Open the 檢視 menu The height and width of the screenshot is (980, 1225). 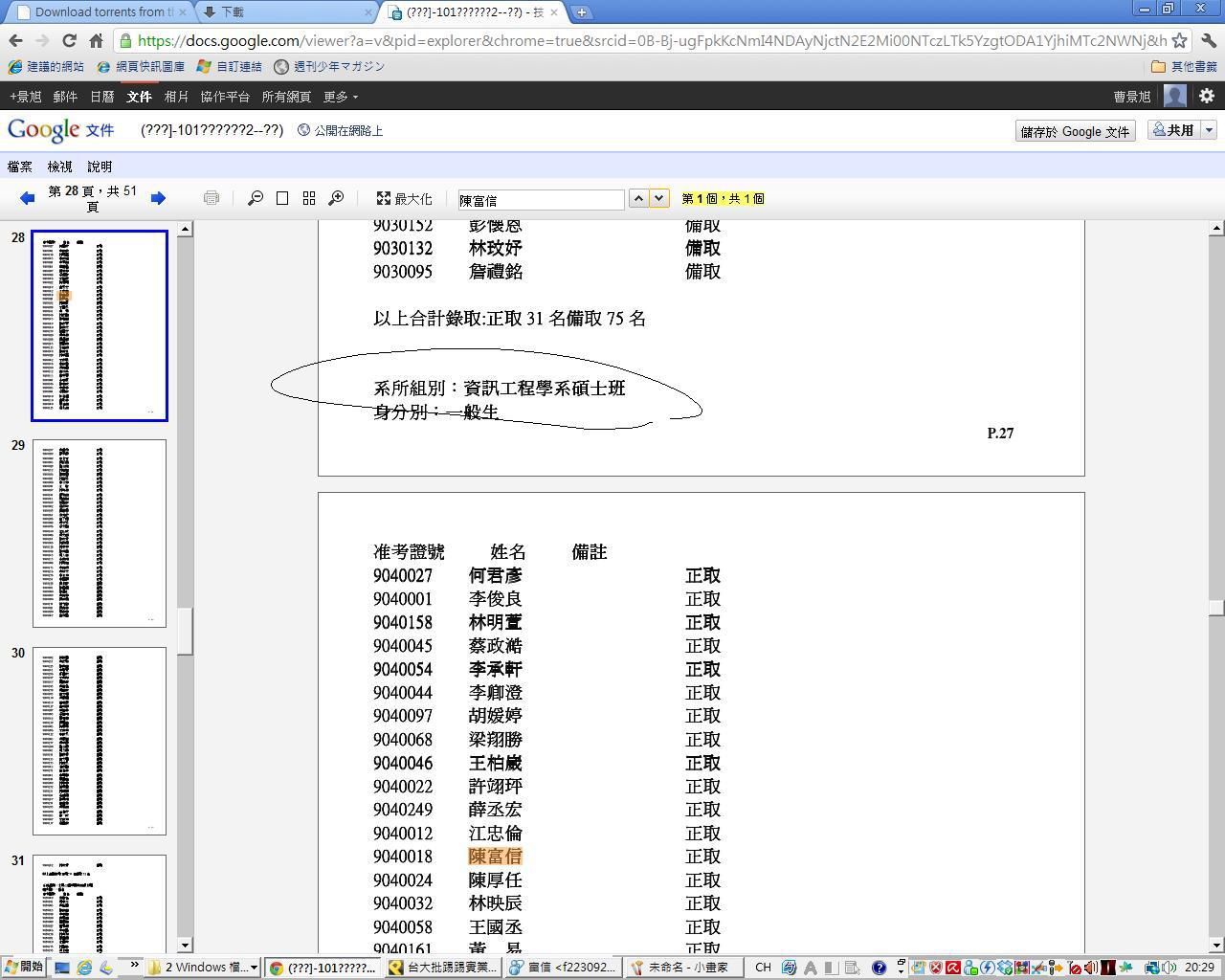[60, 167]
